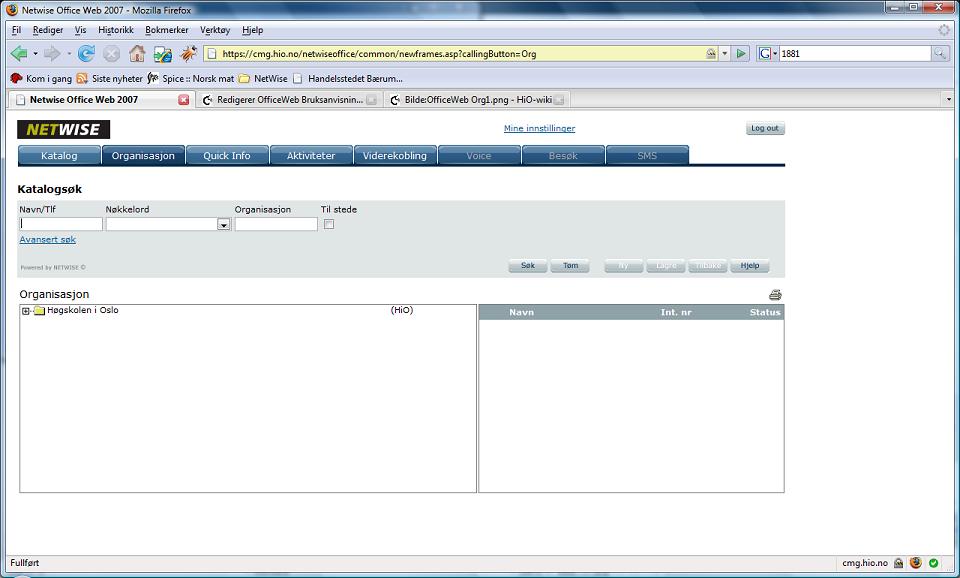Click the green checkmark status bar icon
Image resolution: width=960 pixels, height=578 pixels.
(934, 563)
